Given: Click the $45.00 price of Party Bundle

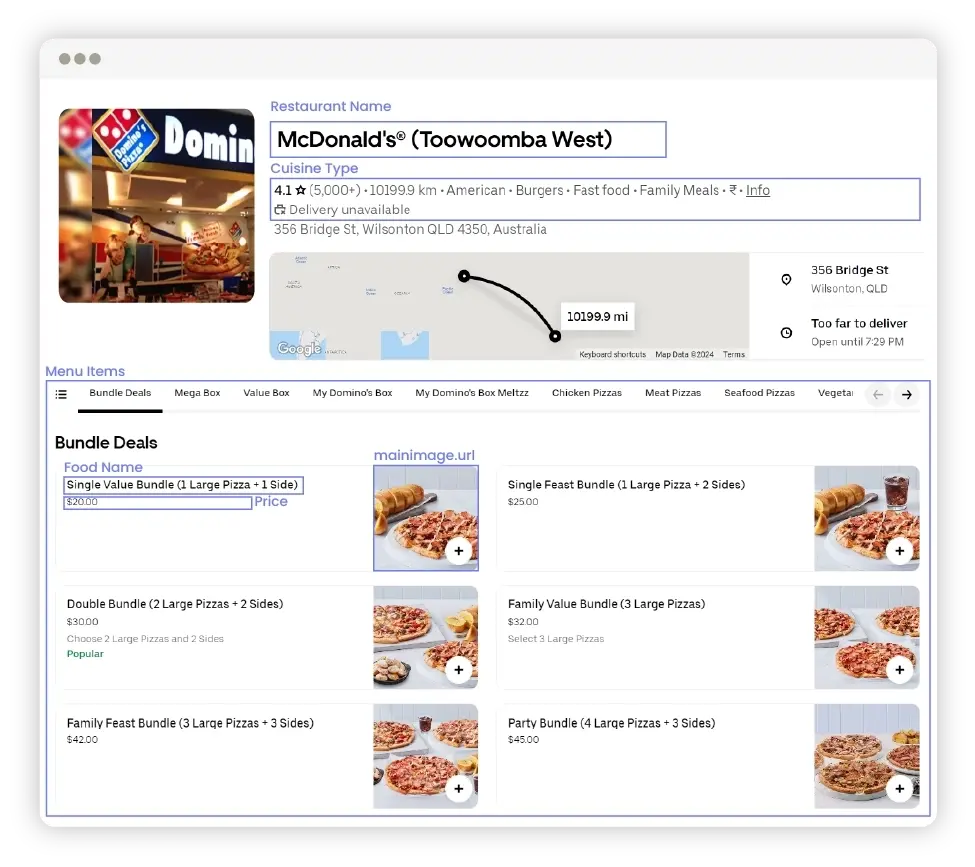Looking at the screenshot, I should tap(524, 740).
